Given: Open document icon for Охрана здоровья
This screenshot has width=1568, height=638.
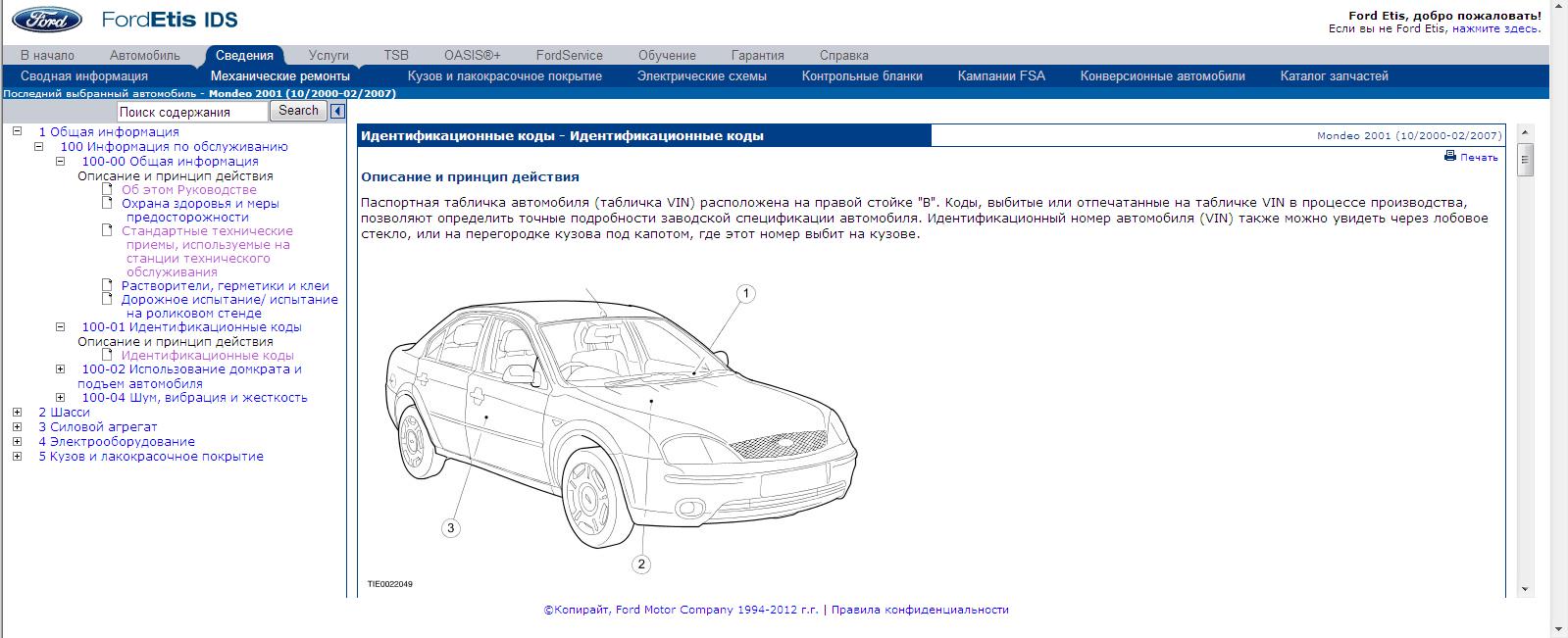Looking at the screenshot, I should pyautogui.click(x=108, y=203).
